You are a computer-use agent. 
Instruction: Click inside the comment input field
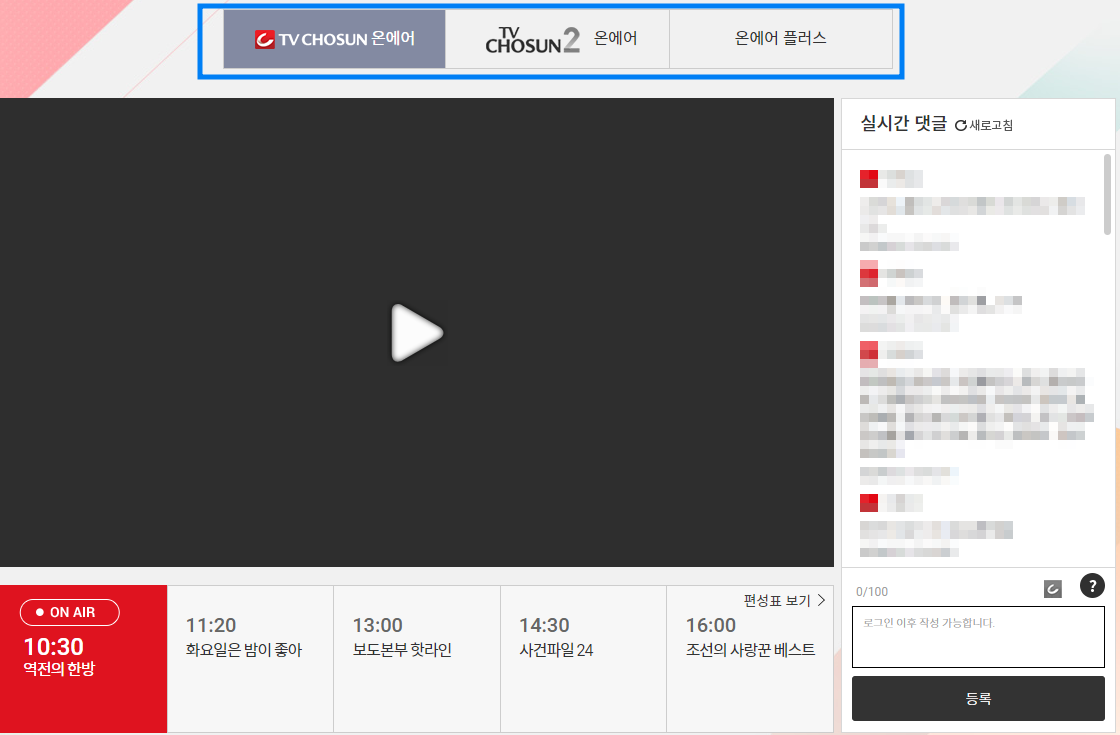click(x=978, y=636)
